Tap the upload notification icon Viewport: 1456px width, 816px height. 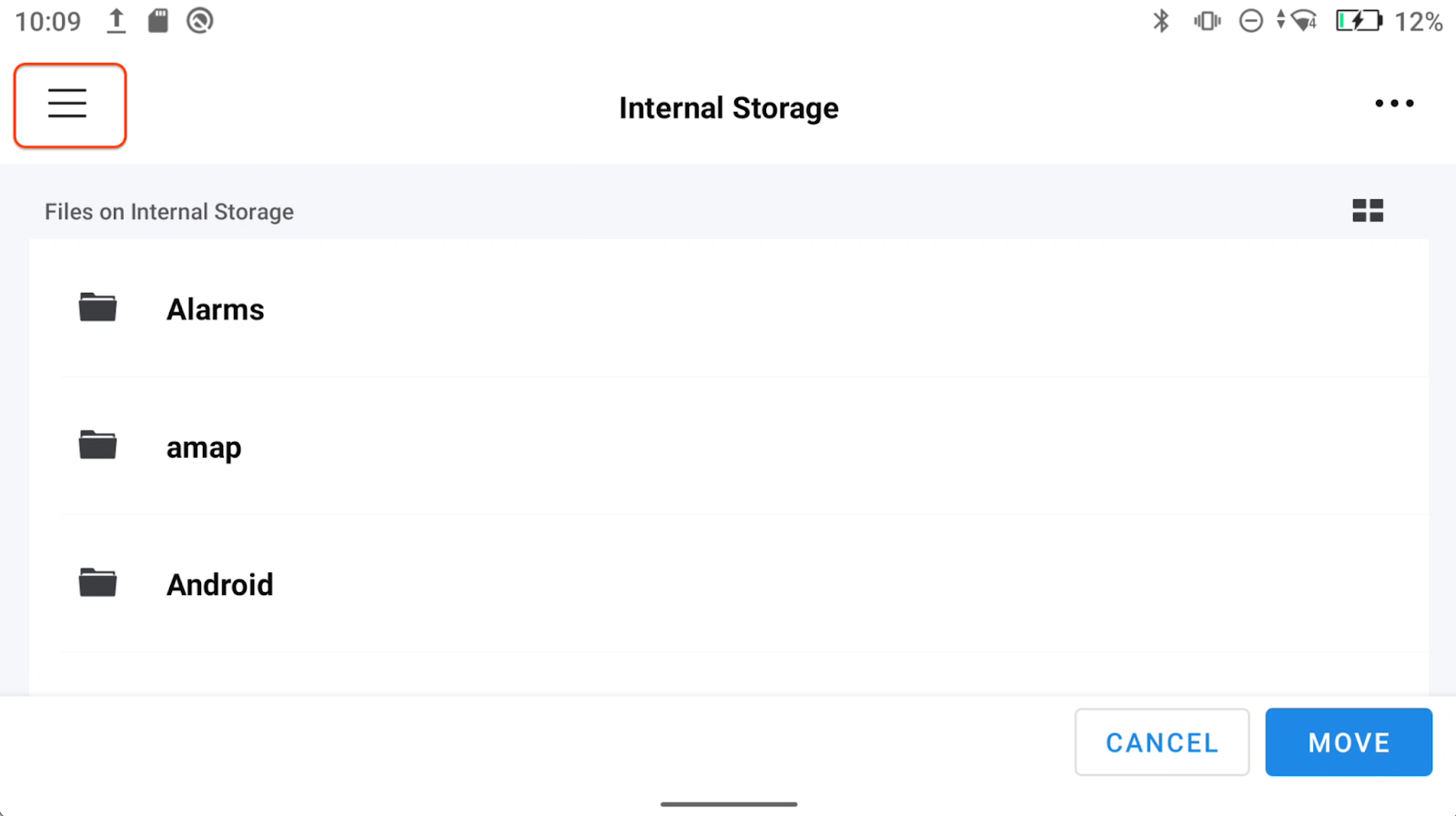(116, 21)
